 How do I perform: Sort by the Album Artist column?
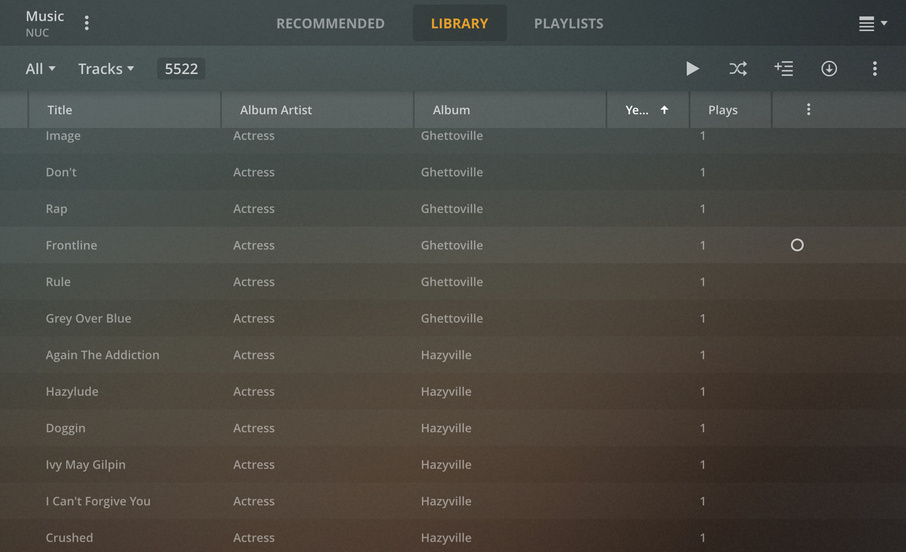[317, 110]
